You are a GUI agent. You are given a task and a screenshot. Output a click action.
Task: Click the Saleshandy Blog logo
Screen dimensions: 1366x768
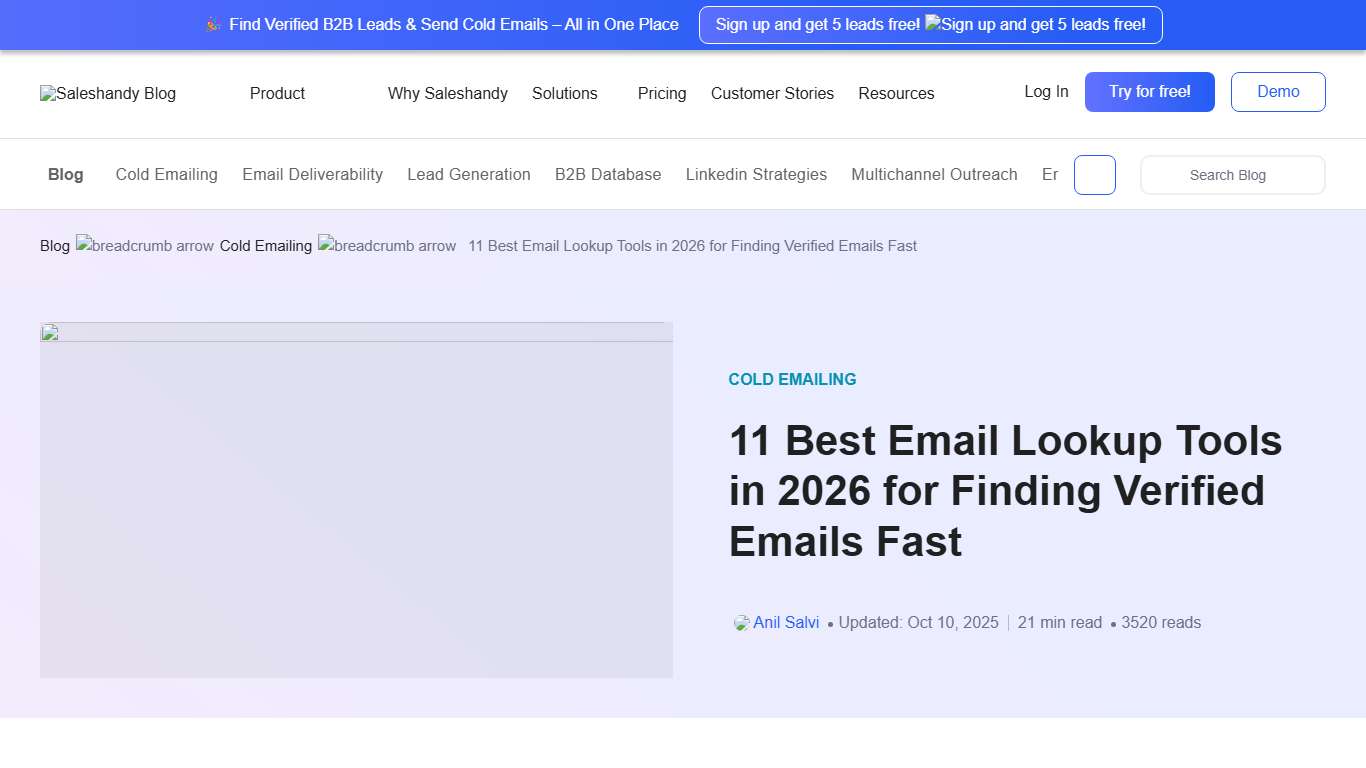[x=107, y=93]
